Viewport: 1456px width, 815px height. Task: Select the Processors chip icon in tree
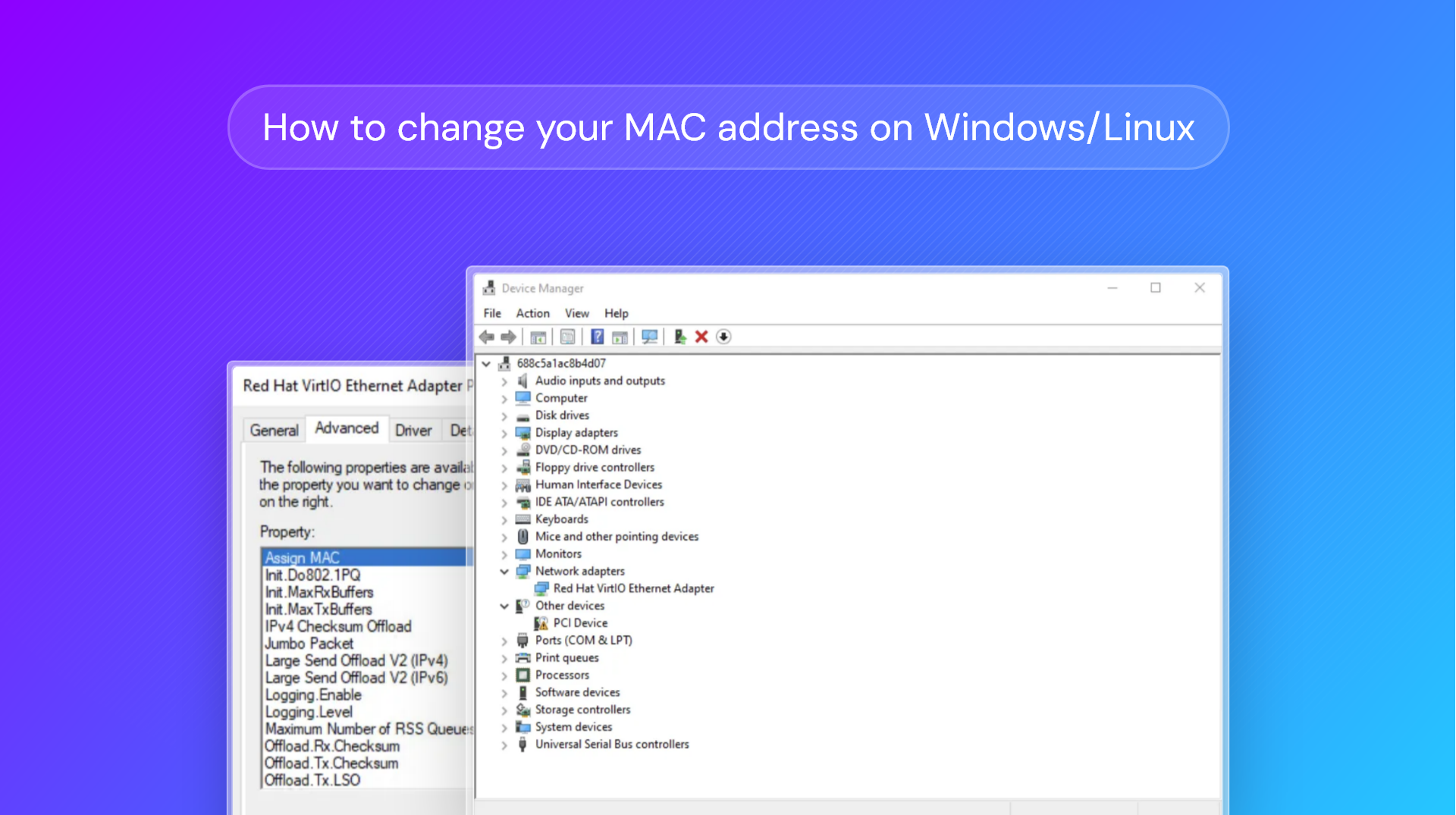(522, 675)
